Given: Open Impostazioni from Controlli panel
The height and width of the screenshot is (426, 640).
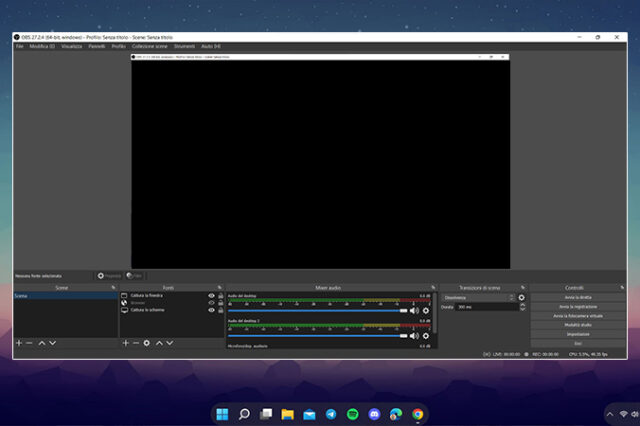Looking at the screenshot, I should (578, 334).
